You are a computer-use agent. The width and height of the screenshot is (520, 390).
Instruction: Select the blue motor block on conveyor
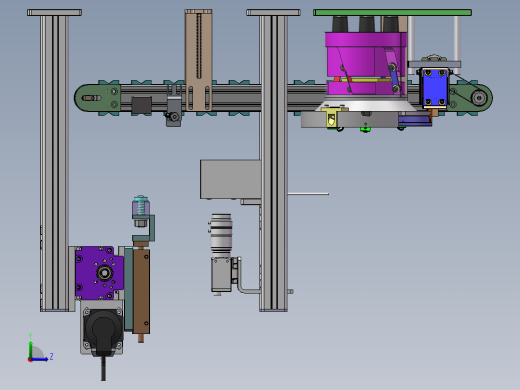pyautogui.click(x=435, y=88)
